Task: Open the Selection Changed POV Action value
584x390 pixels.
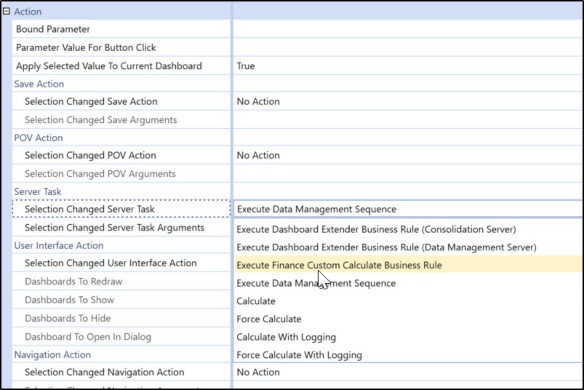Action: pos(408,155)
